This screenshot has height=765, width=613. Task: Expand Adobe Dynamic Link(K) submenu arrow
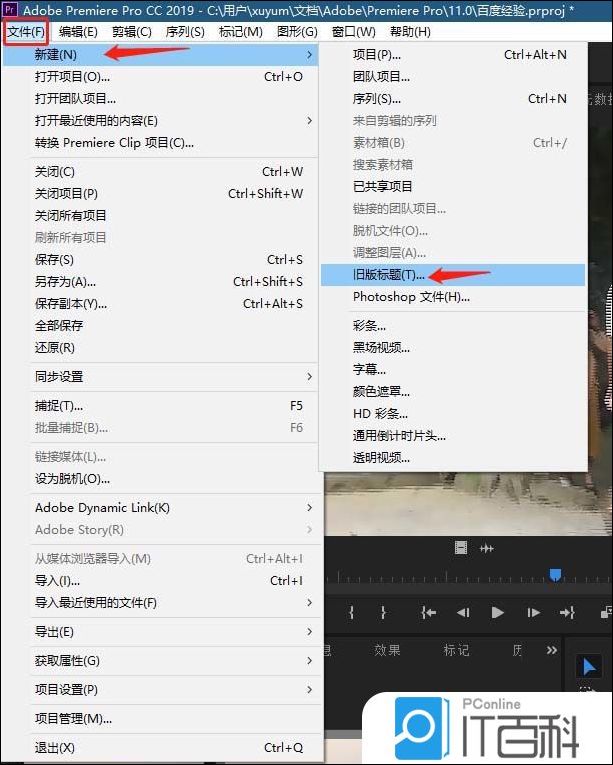[309, 507]
